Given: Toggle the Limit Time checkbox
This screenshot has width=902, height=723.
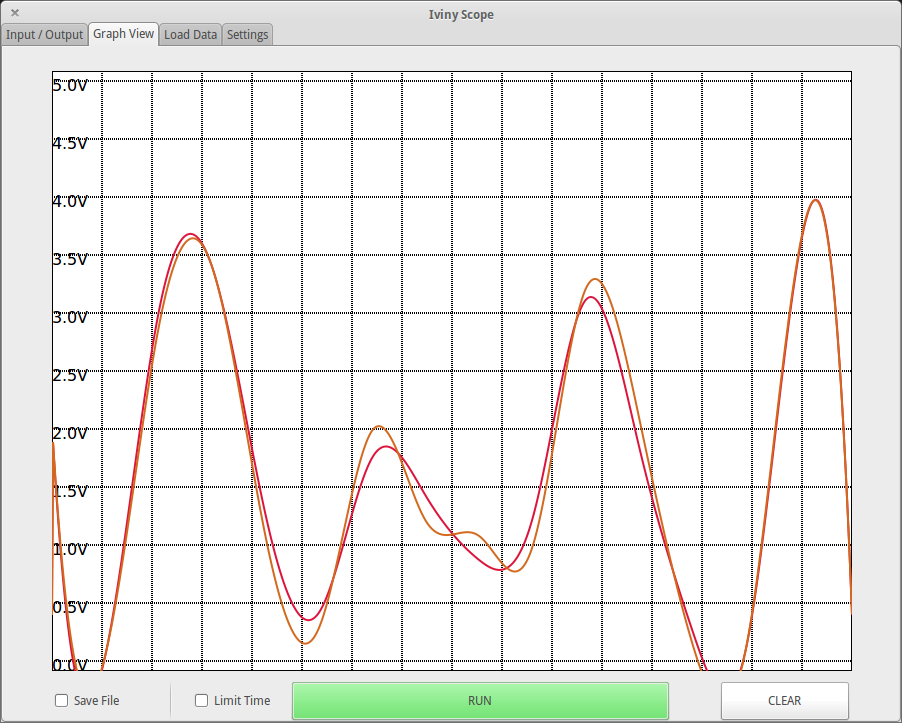Looking at the screenshot, I should tap(201, 701).
